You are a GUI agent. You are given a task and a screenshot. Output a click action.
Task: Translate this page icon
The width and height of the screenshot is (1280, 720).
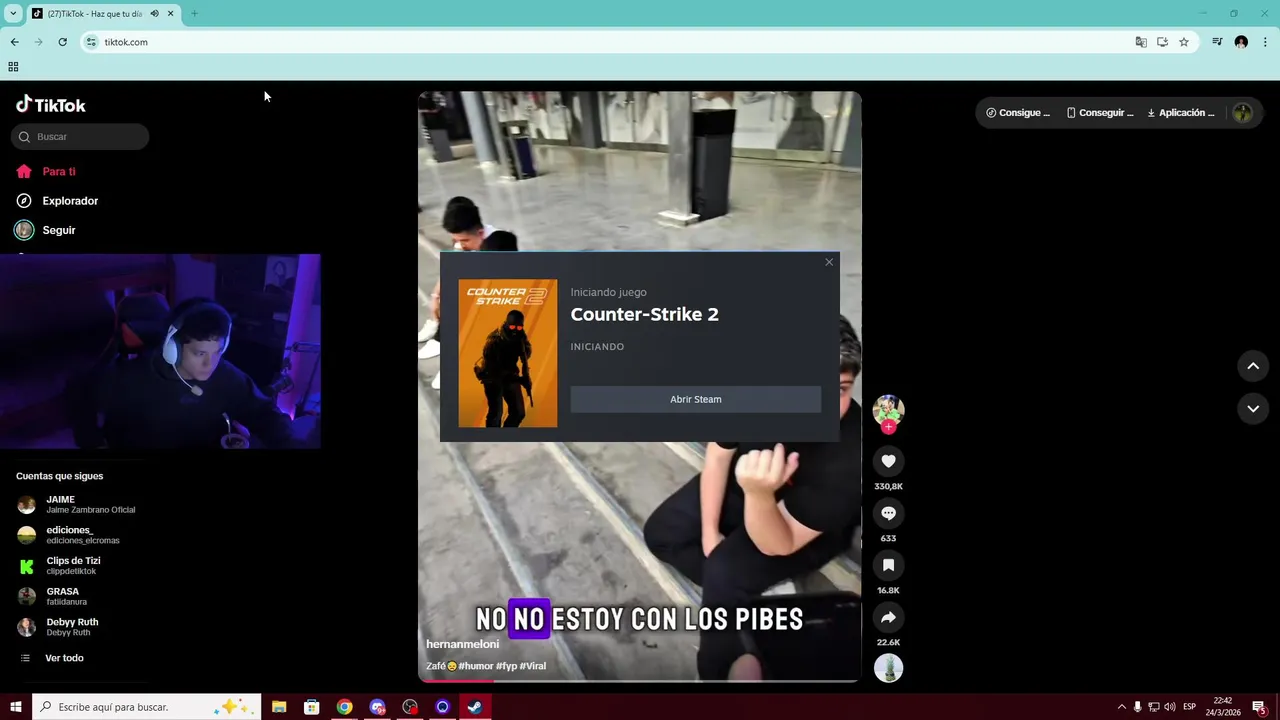coord(1141,42)
